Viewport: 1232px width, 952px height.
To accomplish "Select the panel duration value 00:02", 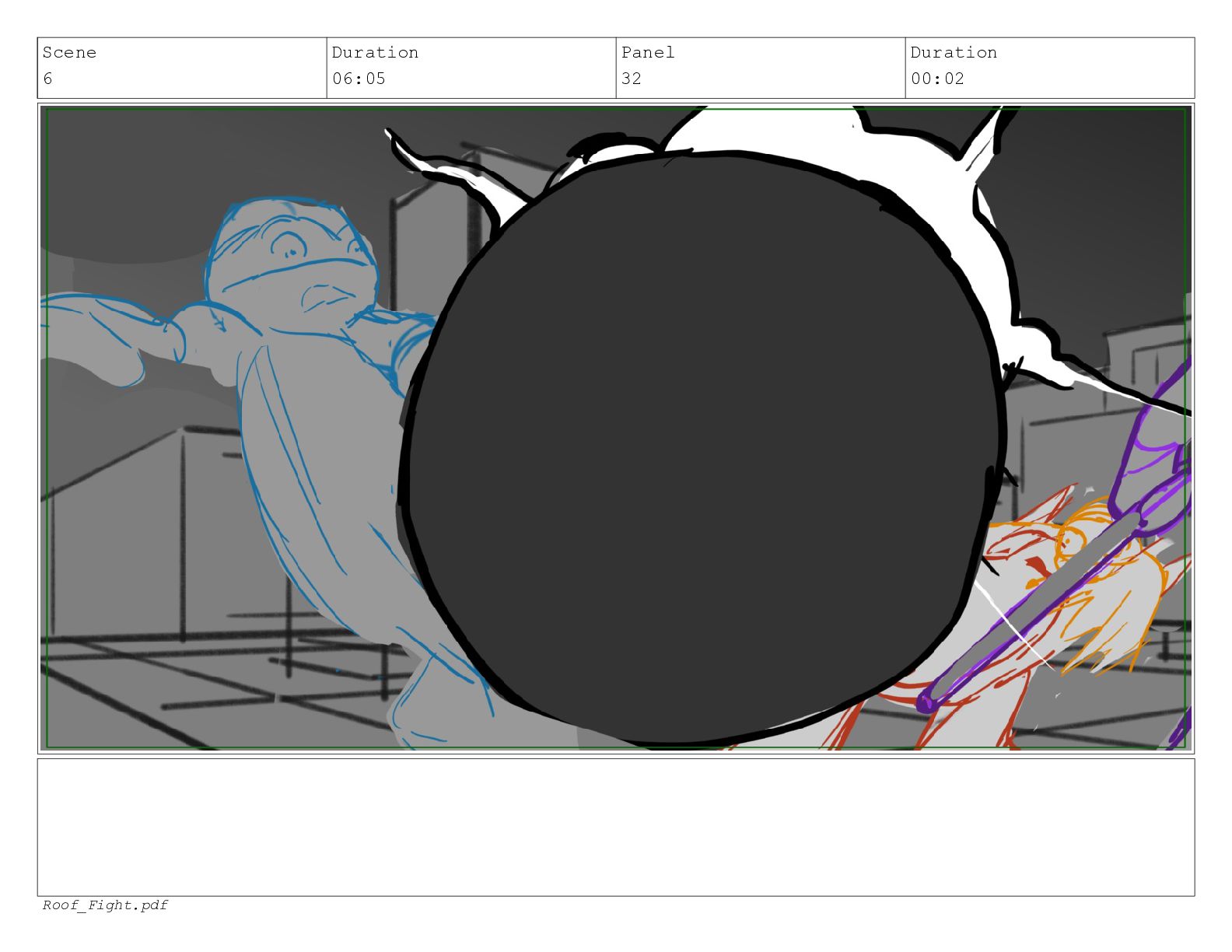I will (x=937, y=79).
